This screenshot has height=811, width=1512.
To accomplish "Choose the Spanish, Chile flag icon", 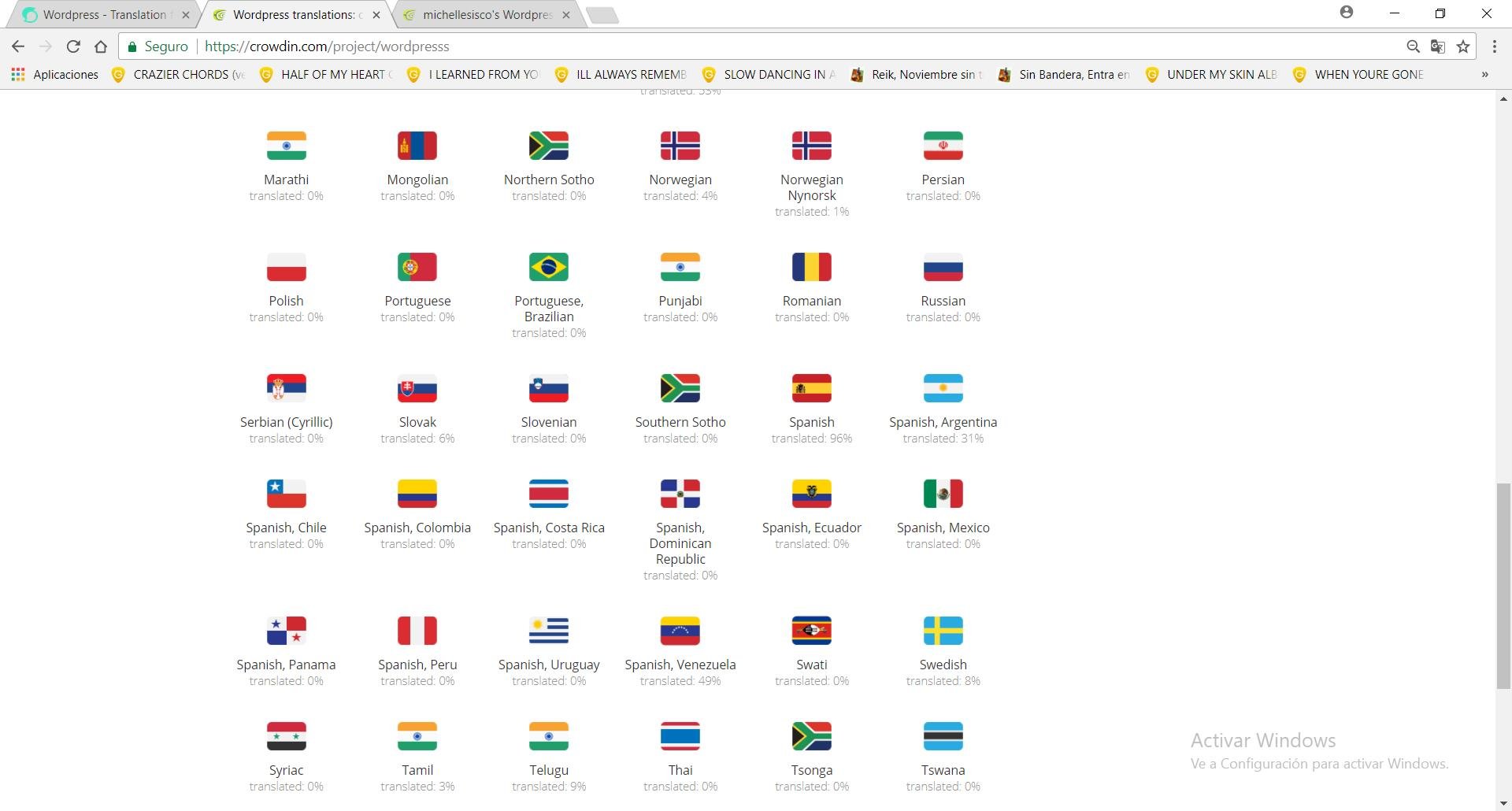I will [x=286, y=494].
